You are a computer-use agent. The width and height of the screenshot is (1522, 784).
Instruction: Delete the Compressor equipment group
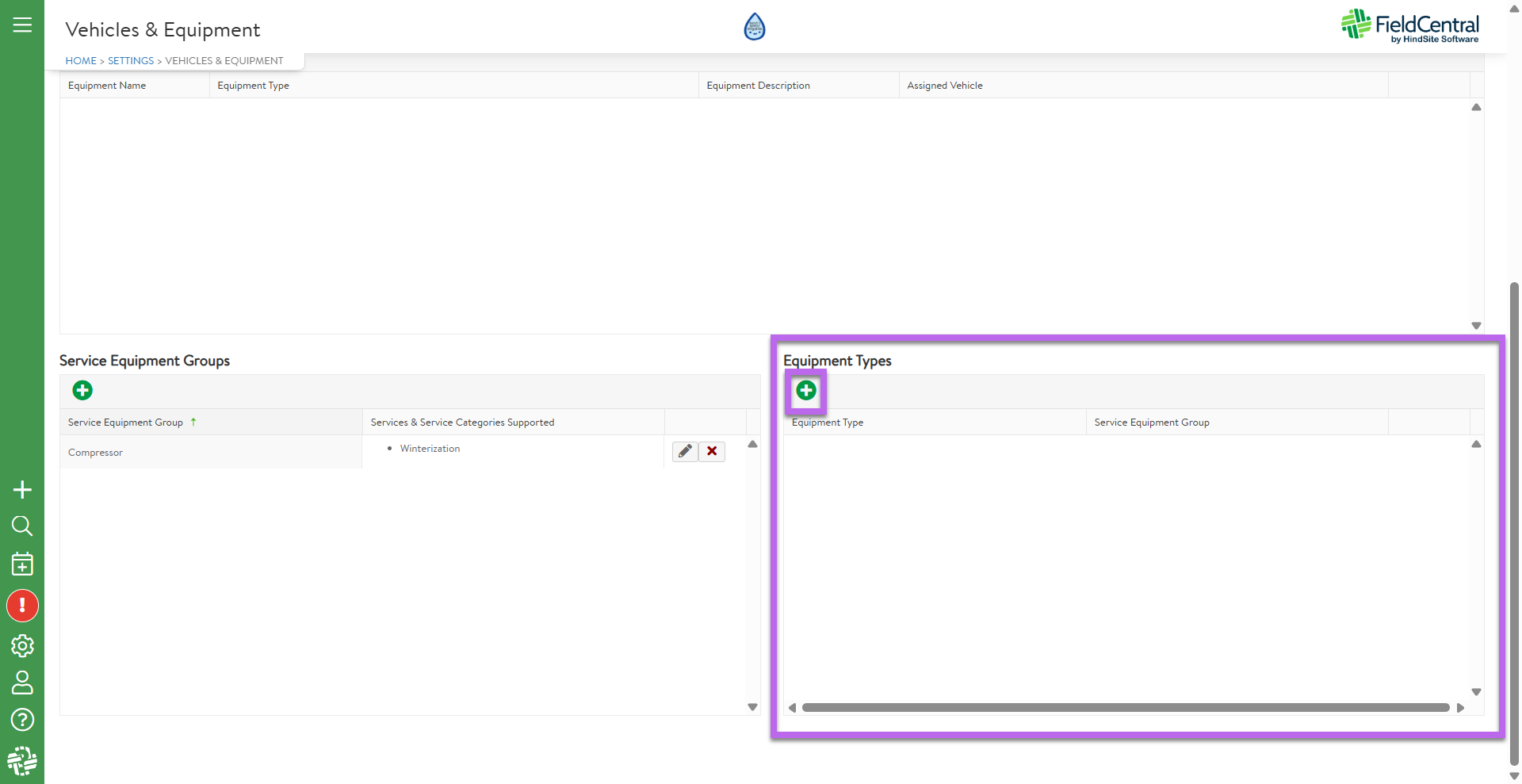712,451
